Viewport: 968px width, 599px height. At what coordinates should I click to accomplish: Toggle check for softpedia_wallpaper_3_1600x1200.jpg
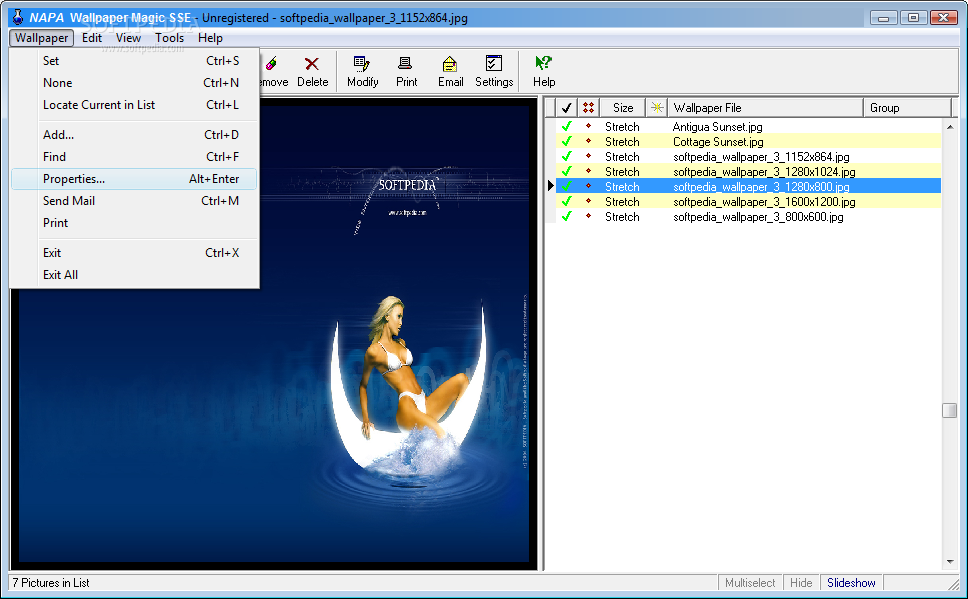(x=566, y=201)
